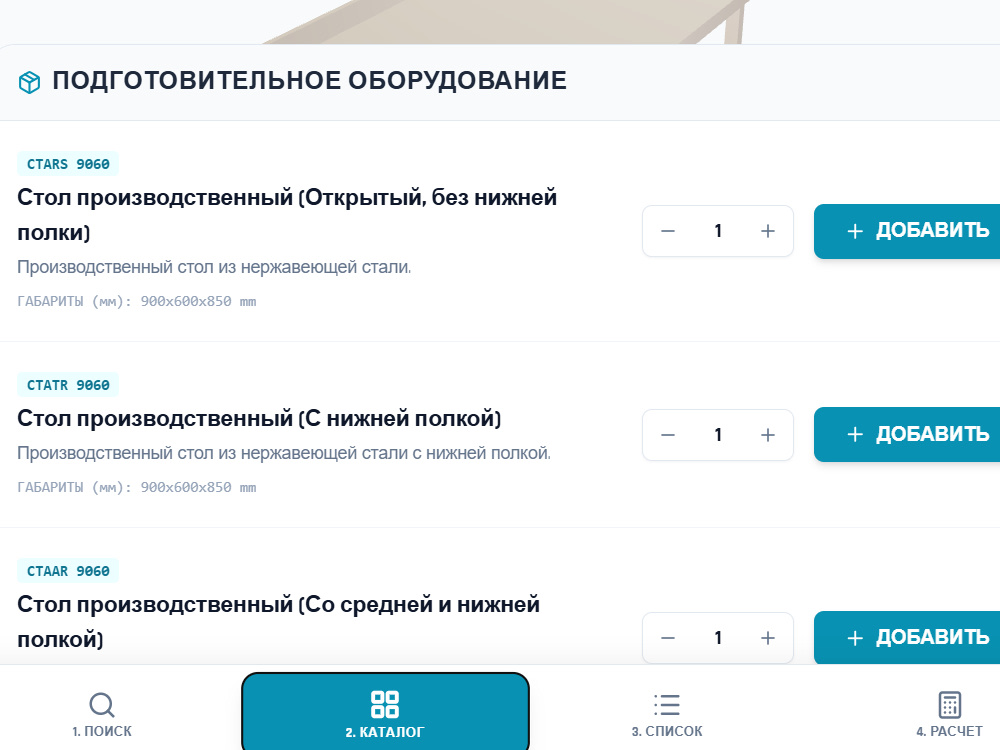Decrease quantity for CTAAR 9060
Image resolution: width=1000 pixels, height=750 pixels.
[x=668, y=638]
